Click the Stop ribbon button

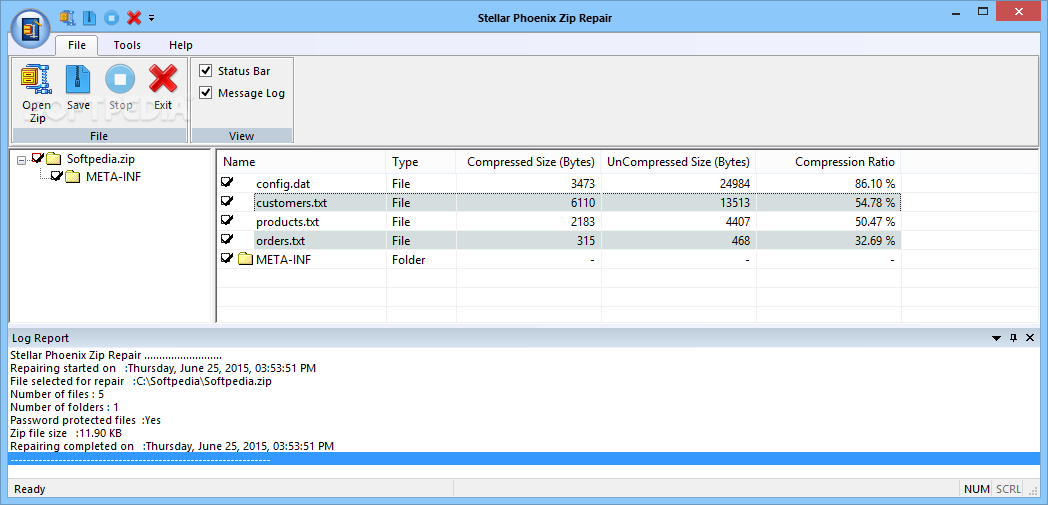[120, 88]
